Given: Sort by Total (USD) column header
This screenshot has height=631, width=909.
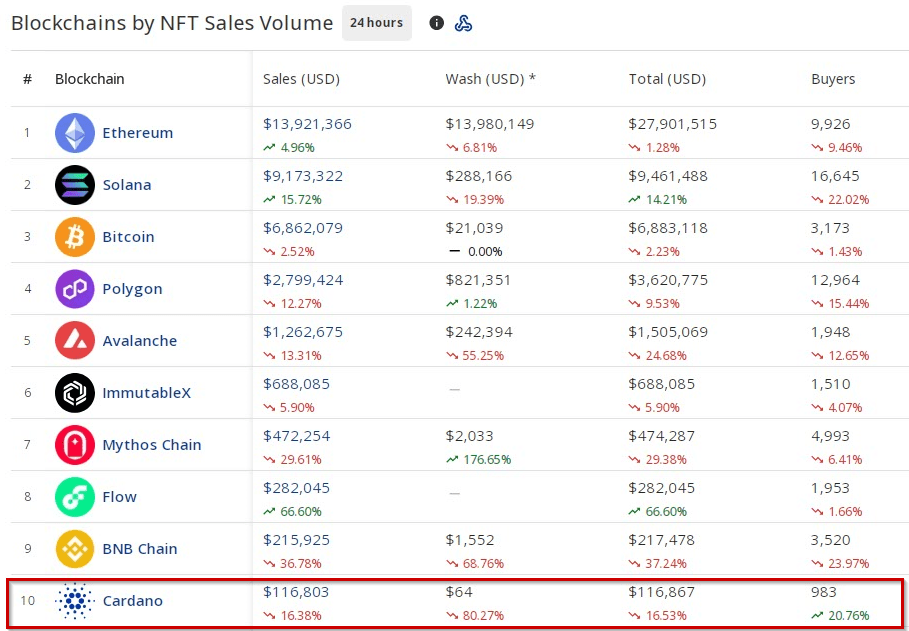Looking at the screenshot, I should [x=667, y=79].
